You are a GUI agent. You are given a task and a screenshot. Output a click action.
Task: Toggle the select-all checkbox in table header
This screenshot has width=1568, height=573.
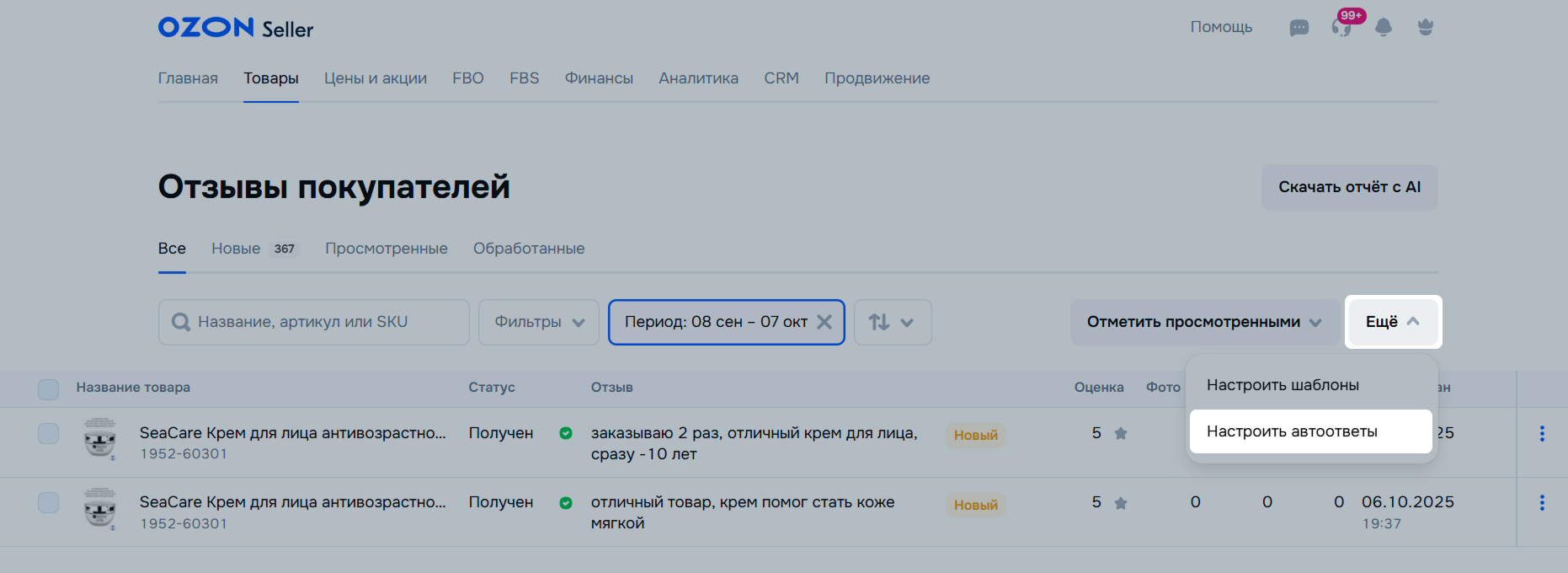[x=49, y=388]
